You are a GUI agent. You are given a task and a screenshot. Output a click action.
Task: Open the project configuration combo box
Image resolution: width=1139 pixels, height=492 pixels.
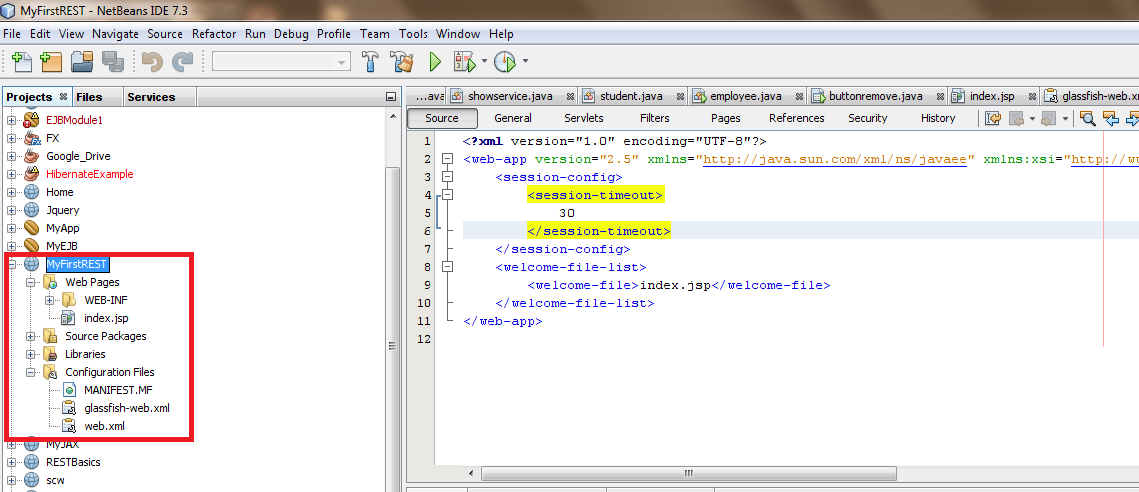click(x=282, y=62)
